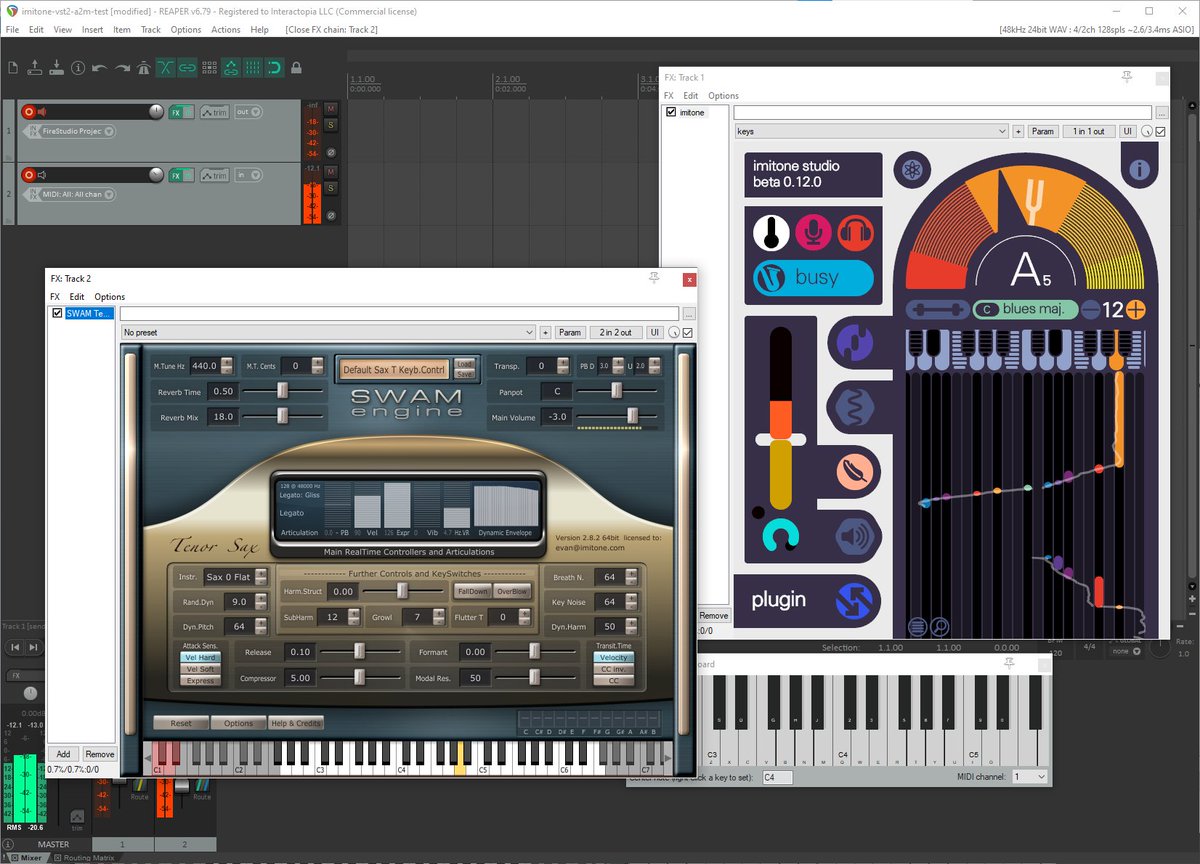Click the dumbbell range icon in imitone
Image resolution: width=1200 pixels, height=864 pixels.
click(x=937, y=310)
